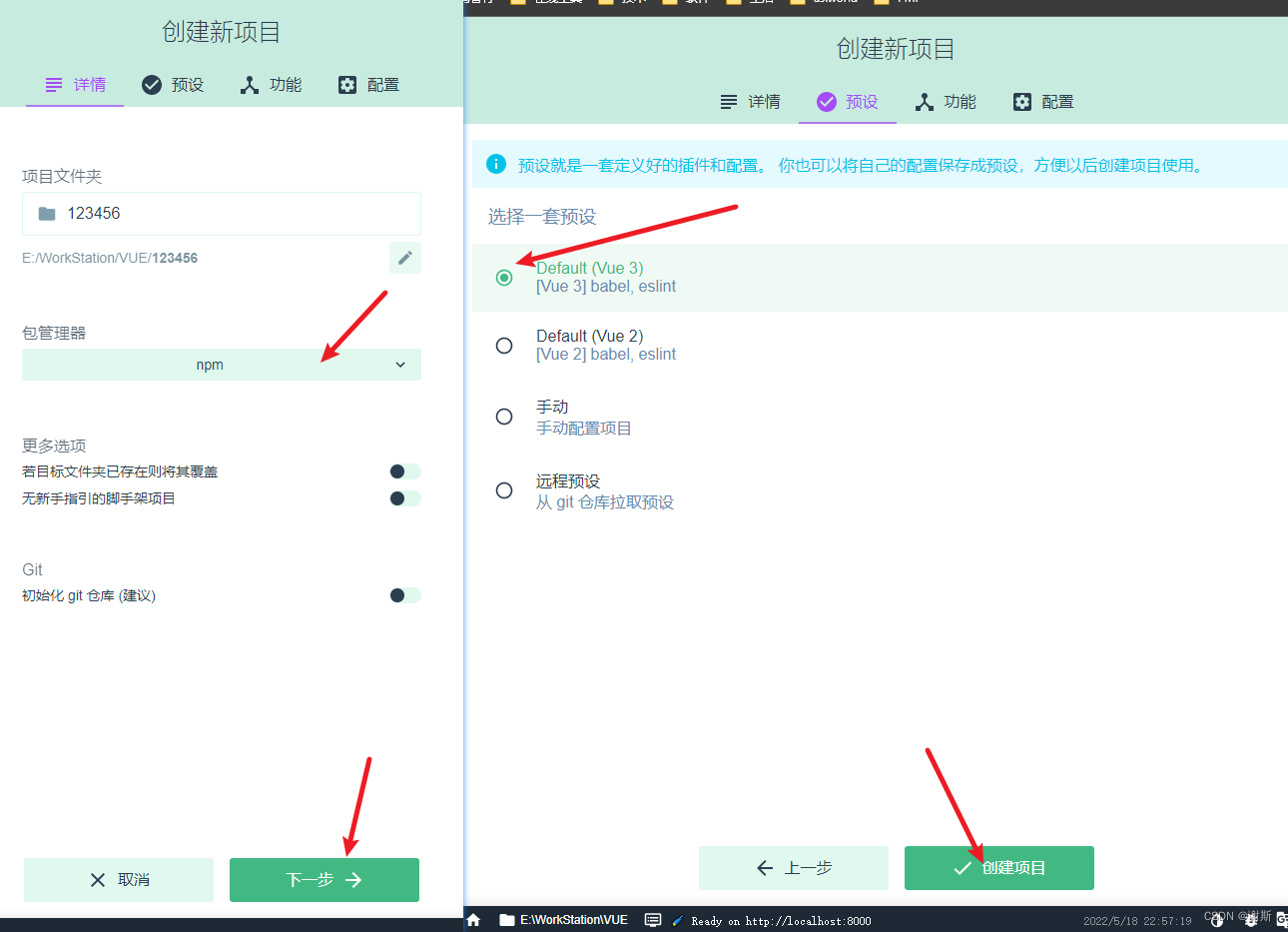Click the timestamp '2022/5/18 22:57:19'
This screenshot has height=932, width=1288.
point(1137,921)
